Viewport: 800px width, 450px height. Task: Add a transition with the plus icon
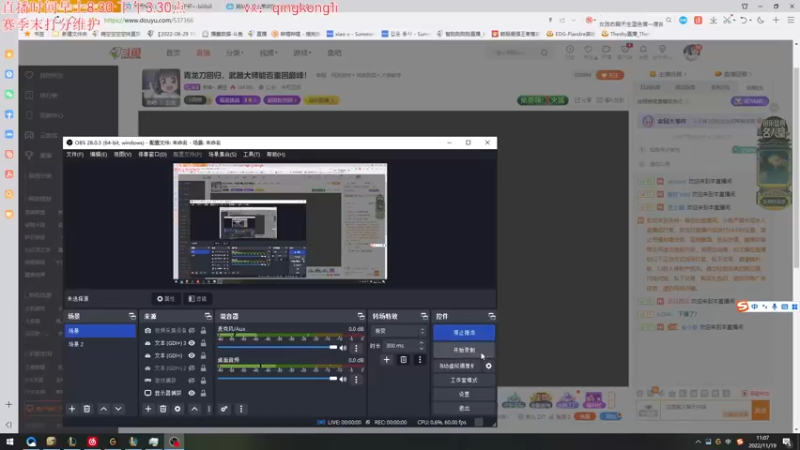pos(386,360)
